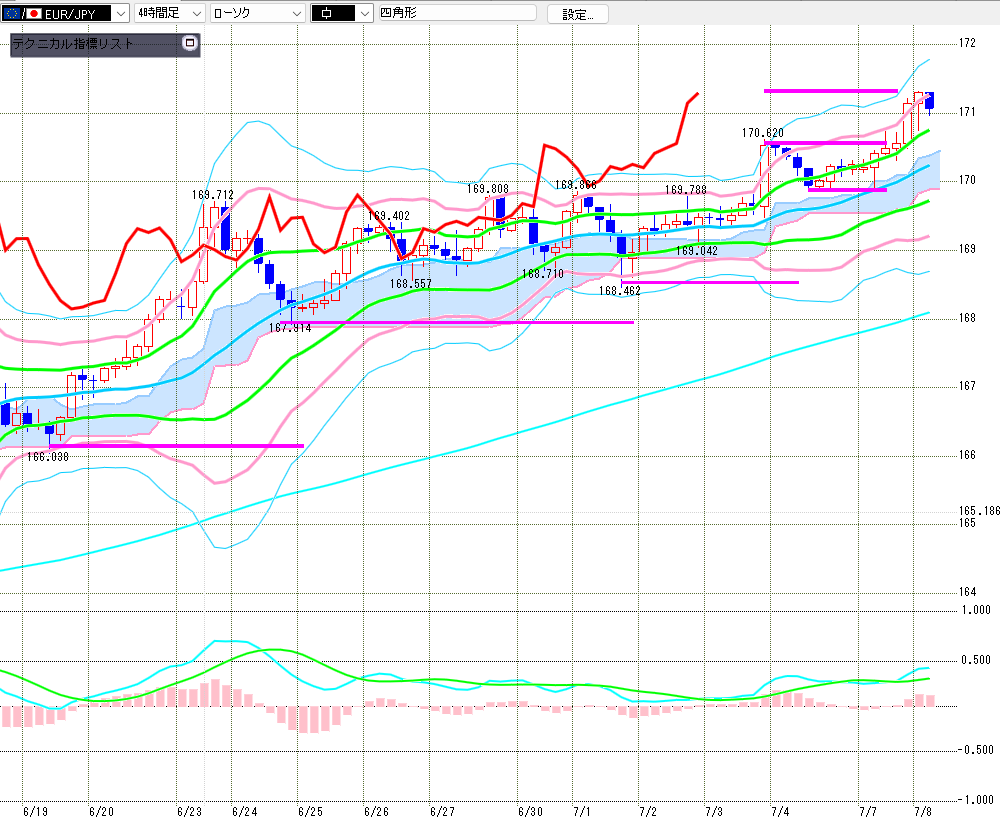Click the -1.000 indicator axis label

click(976, 799)
